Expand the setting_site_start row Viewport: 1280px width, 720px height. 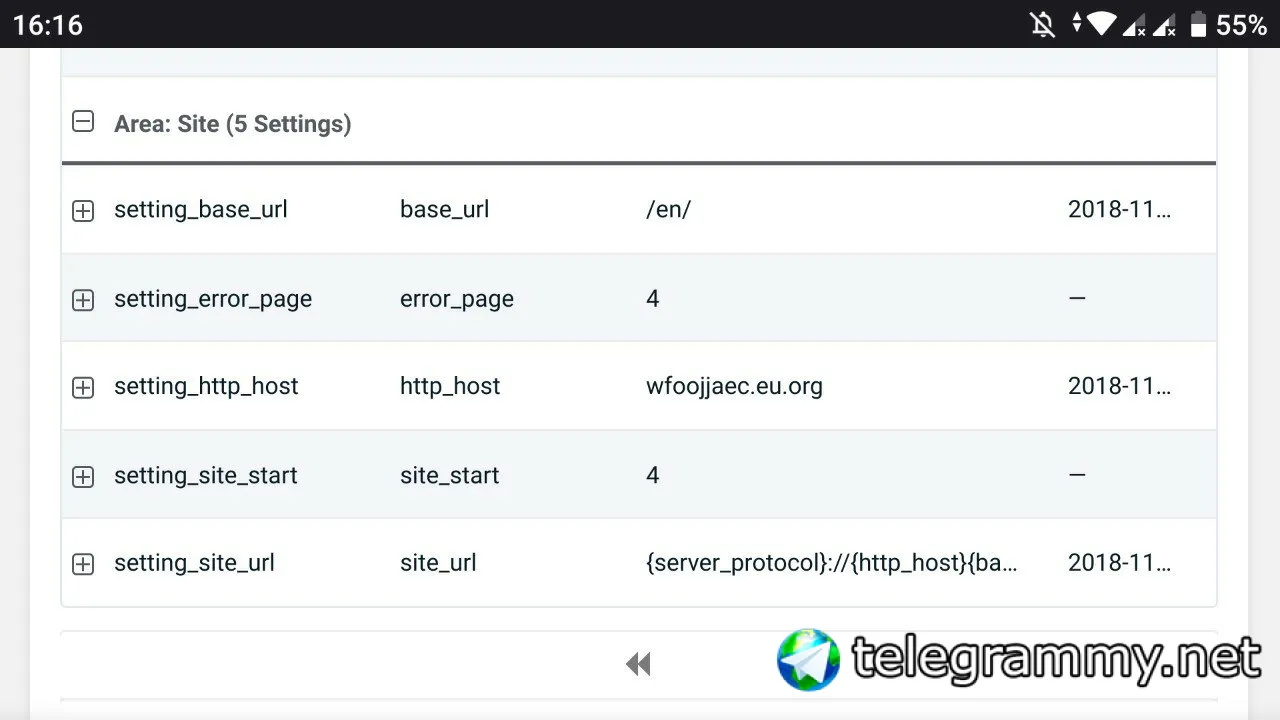[x=83, y=477]
